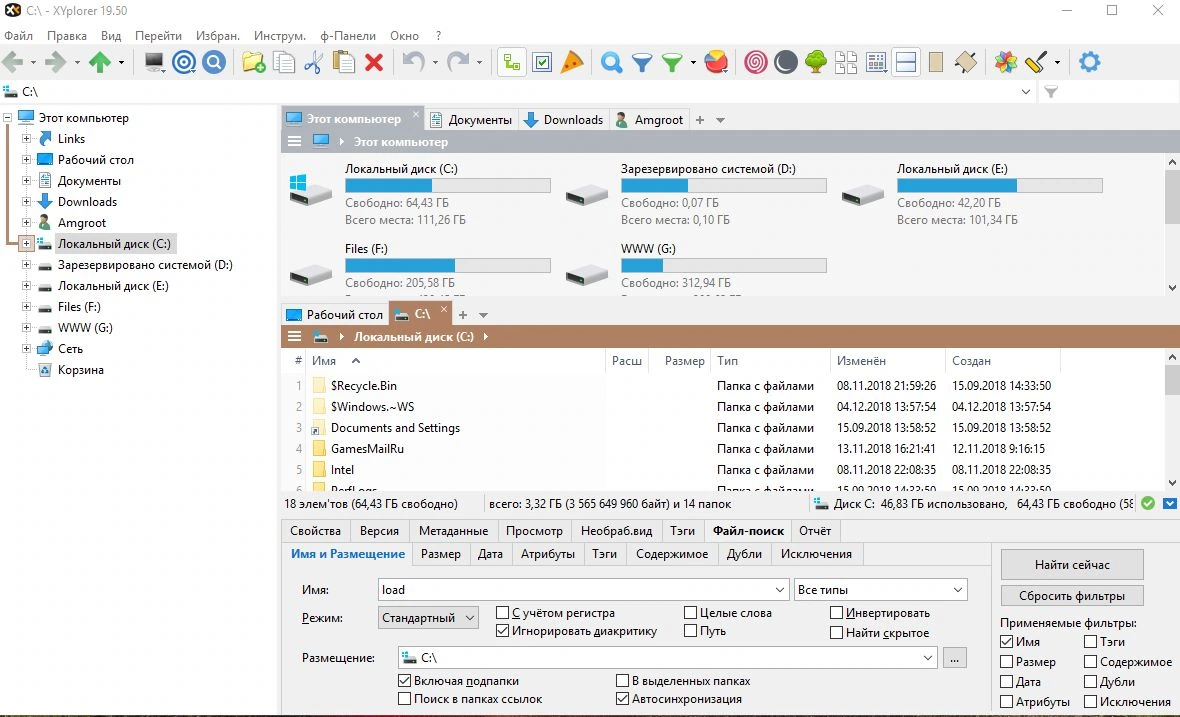Enable 'Инвертировать' checkbox
This screenshot has height=717, width=1180.
(836, 612)
